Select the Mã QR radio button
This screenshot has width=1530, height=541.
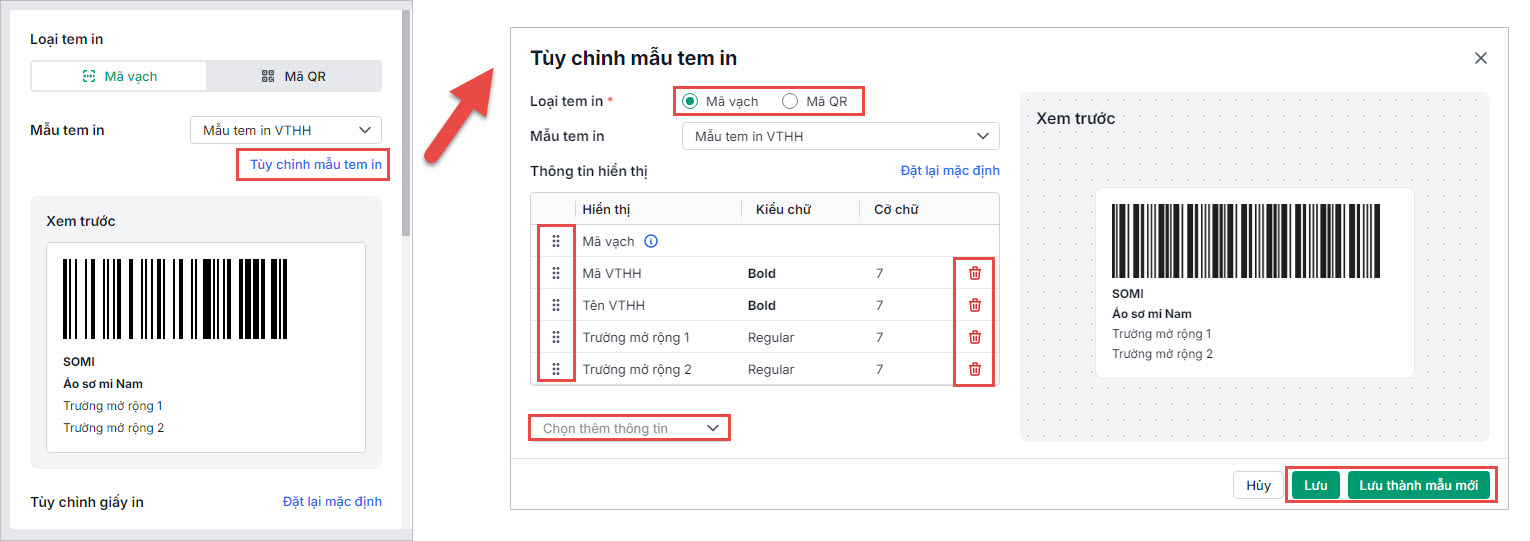coord(790,101)
